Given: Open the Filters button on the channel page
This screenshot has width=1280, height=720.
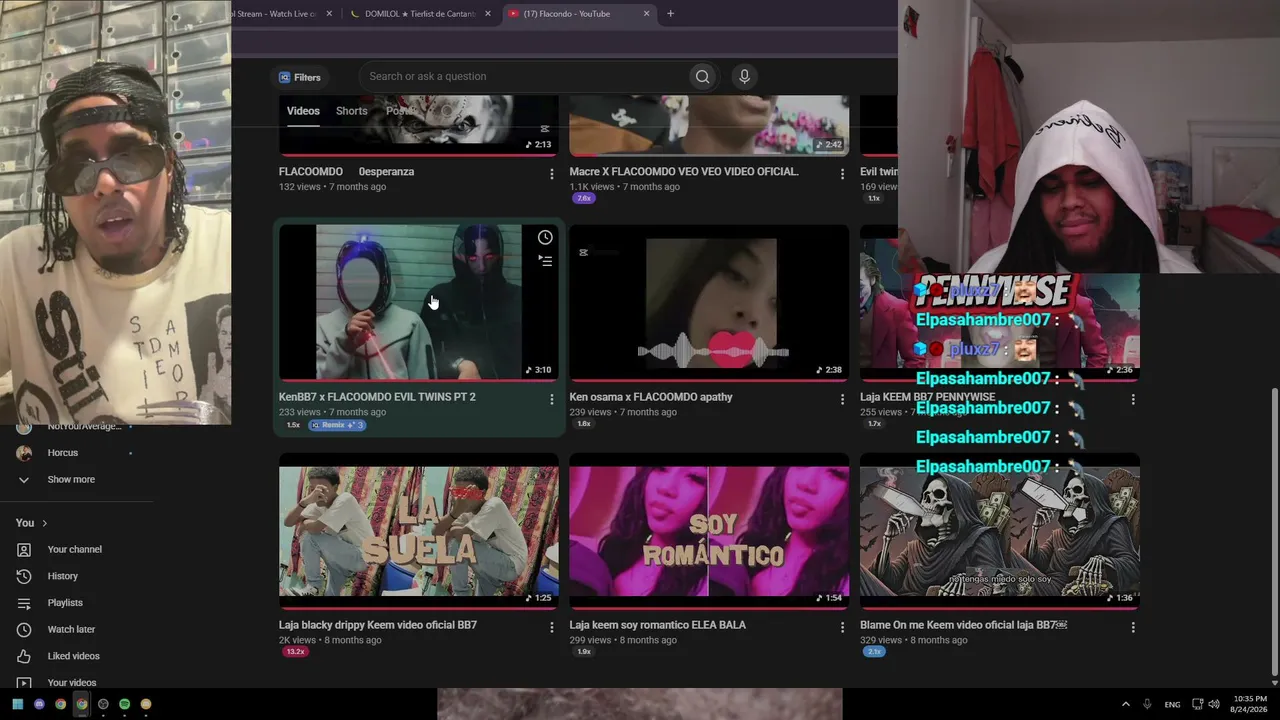Looking at the screenshot, I should pos(300,77).
